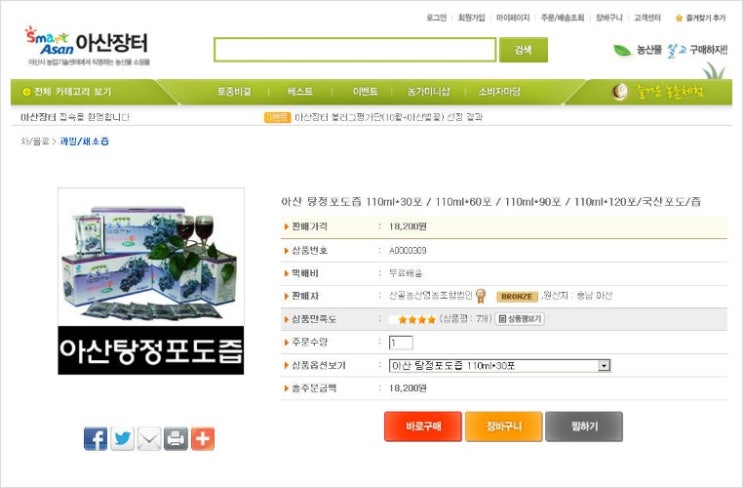Open 주문/배송조회 order tracking link
Viewport: 743px width, 488px height.
point(562,18)
